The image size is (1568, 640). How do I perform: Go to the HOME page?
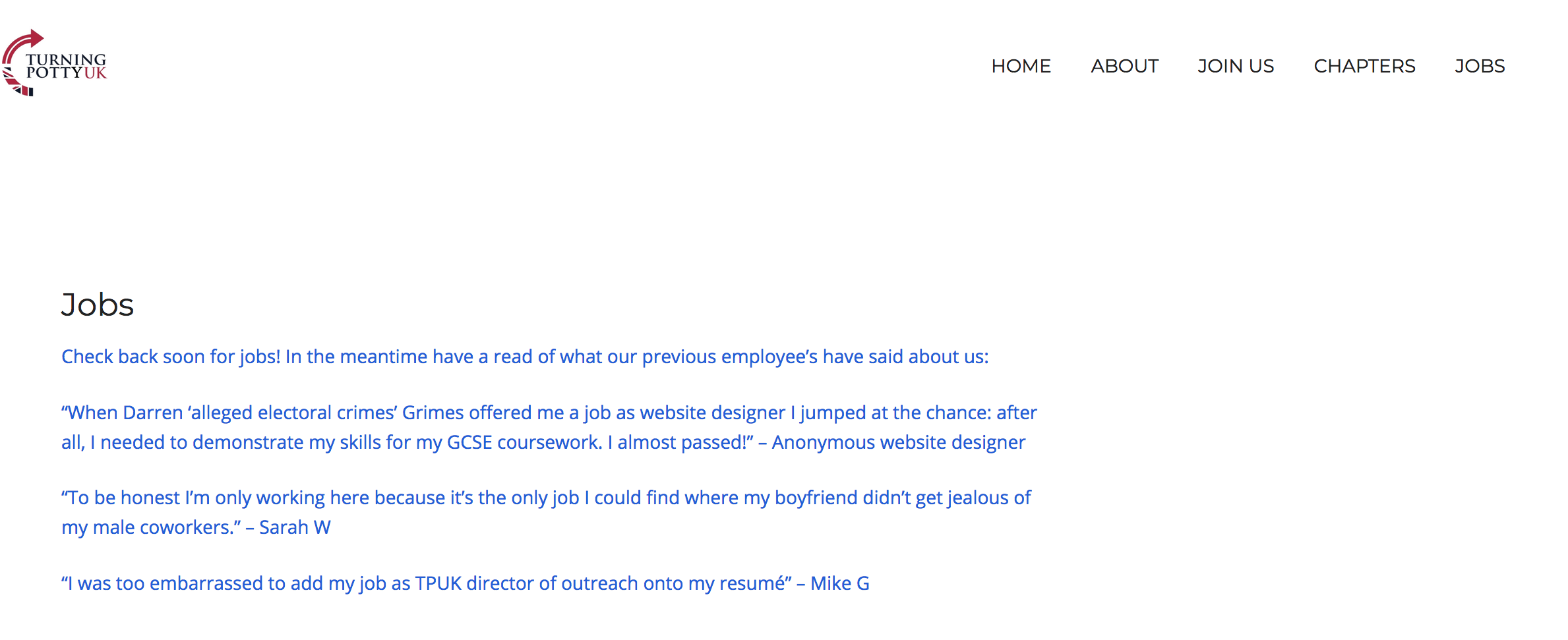tap(1021, 66)
